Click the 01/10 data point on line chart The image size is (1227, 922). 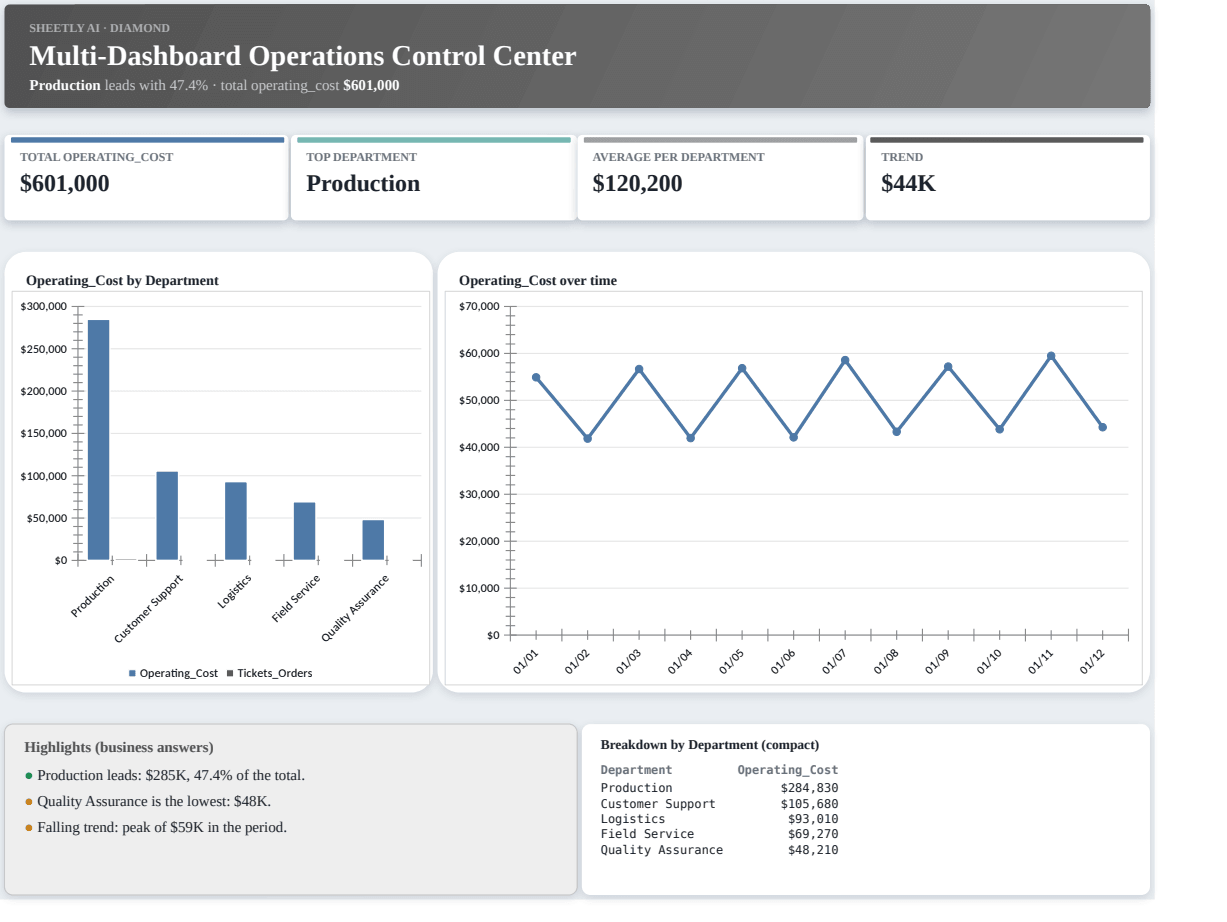999,429
